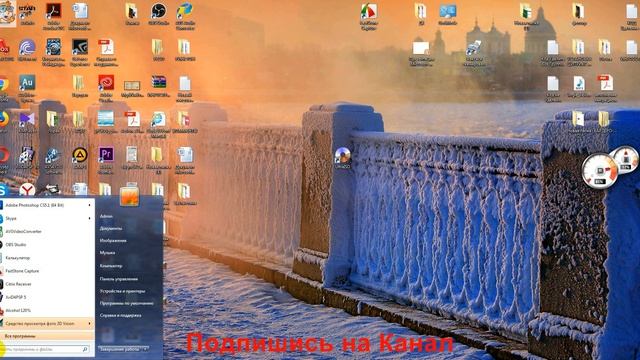Open Музыка in the Start menu
Image resolution: width=640 pixels, height=360 pixels.
tap(107, 253)
